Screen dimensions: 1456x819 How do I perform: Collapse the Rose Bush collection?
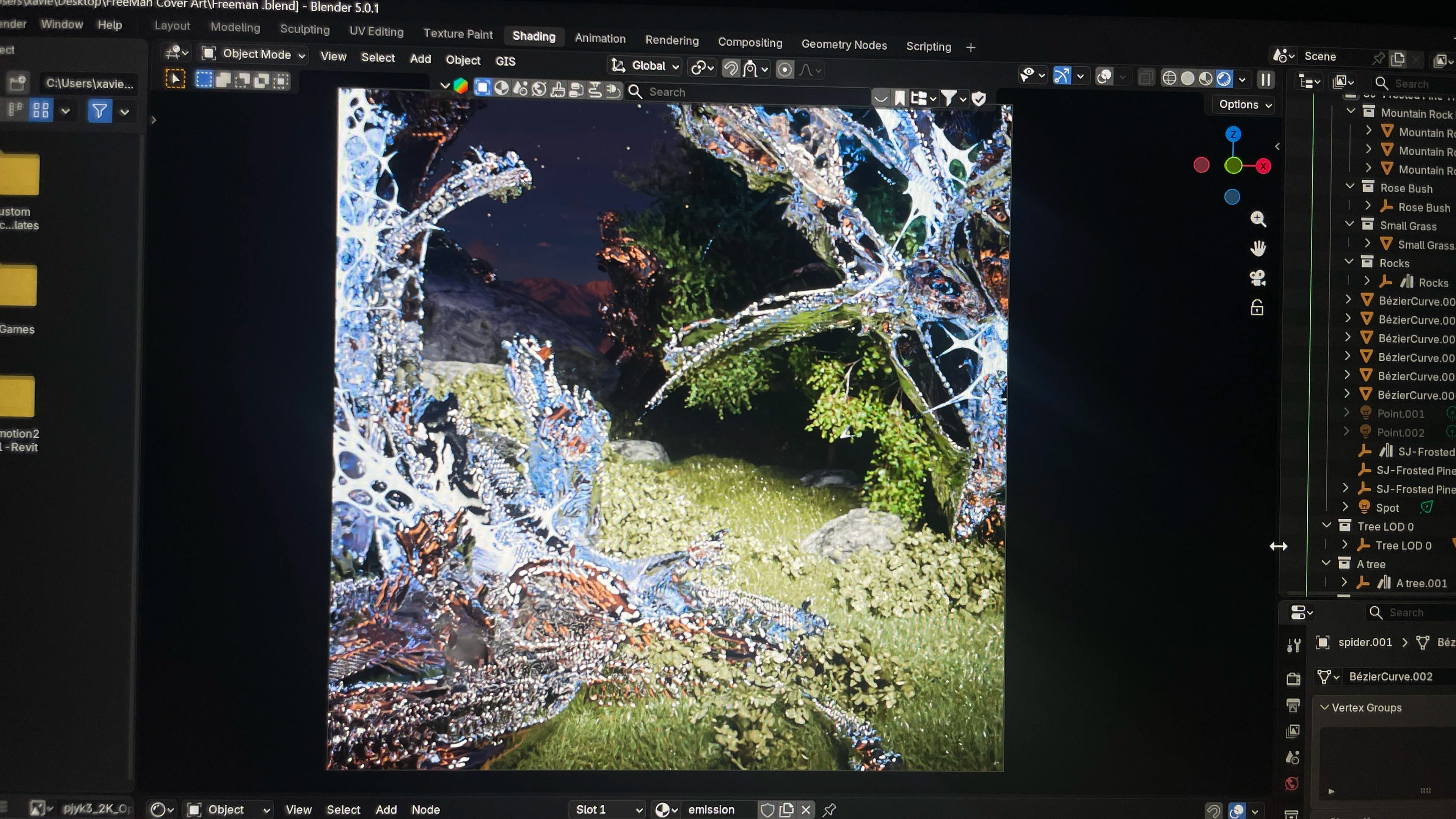pos(1350,186)
